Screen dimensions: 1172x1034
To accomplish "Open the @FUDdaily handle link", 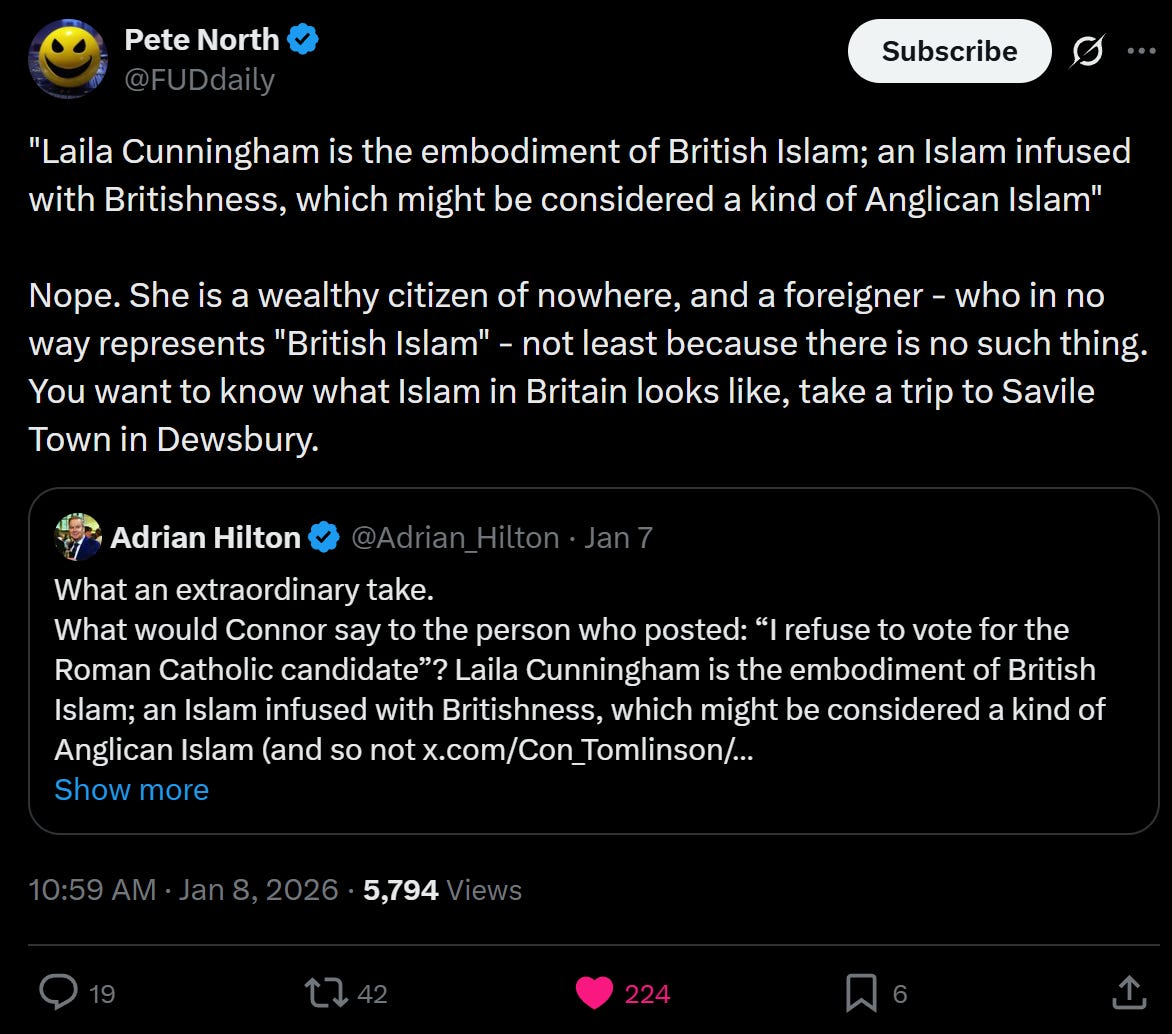I will (199, 80).
